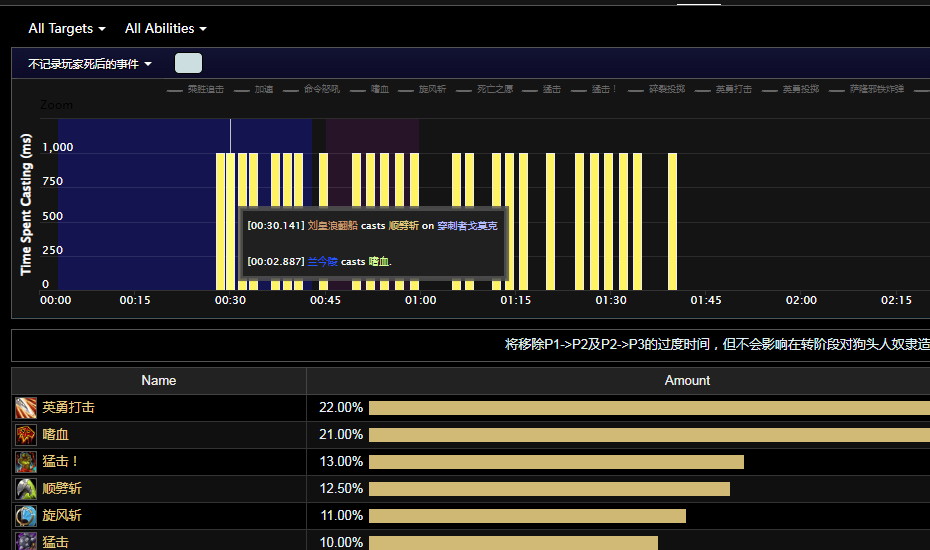Open the 不记录玩家死后的事件 dropdown
This screenshot has width=930, height=550.
pyautogui.click(x=90, y=64)
